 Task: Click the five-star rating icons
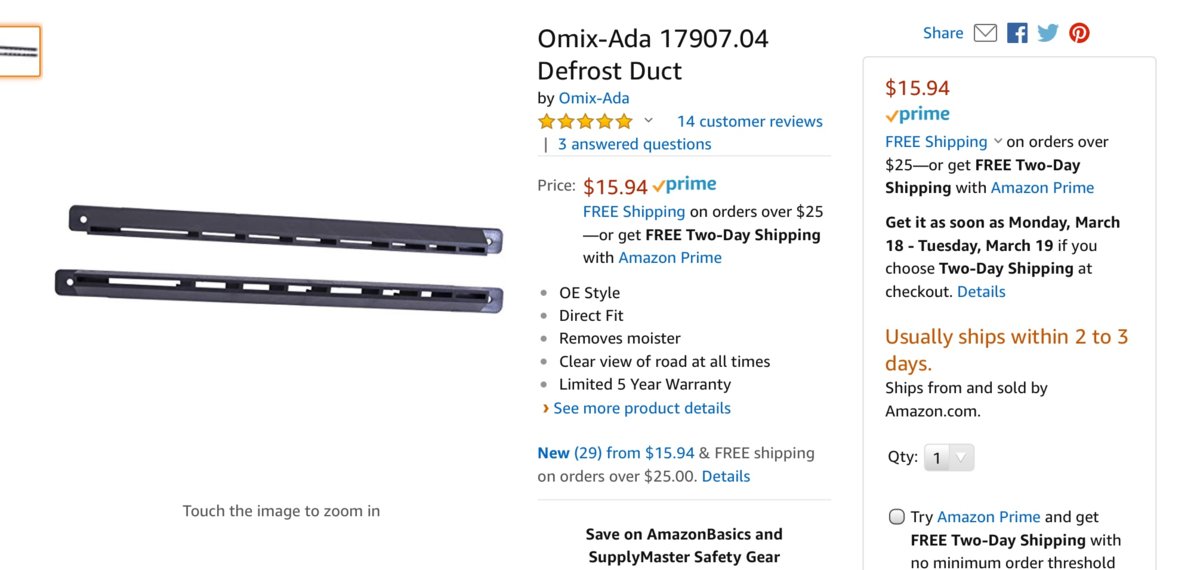585,122
